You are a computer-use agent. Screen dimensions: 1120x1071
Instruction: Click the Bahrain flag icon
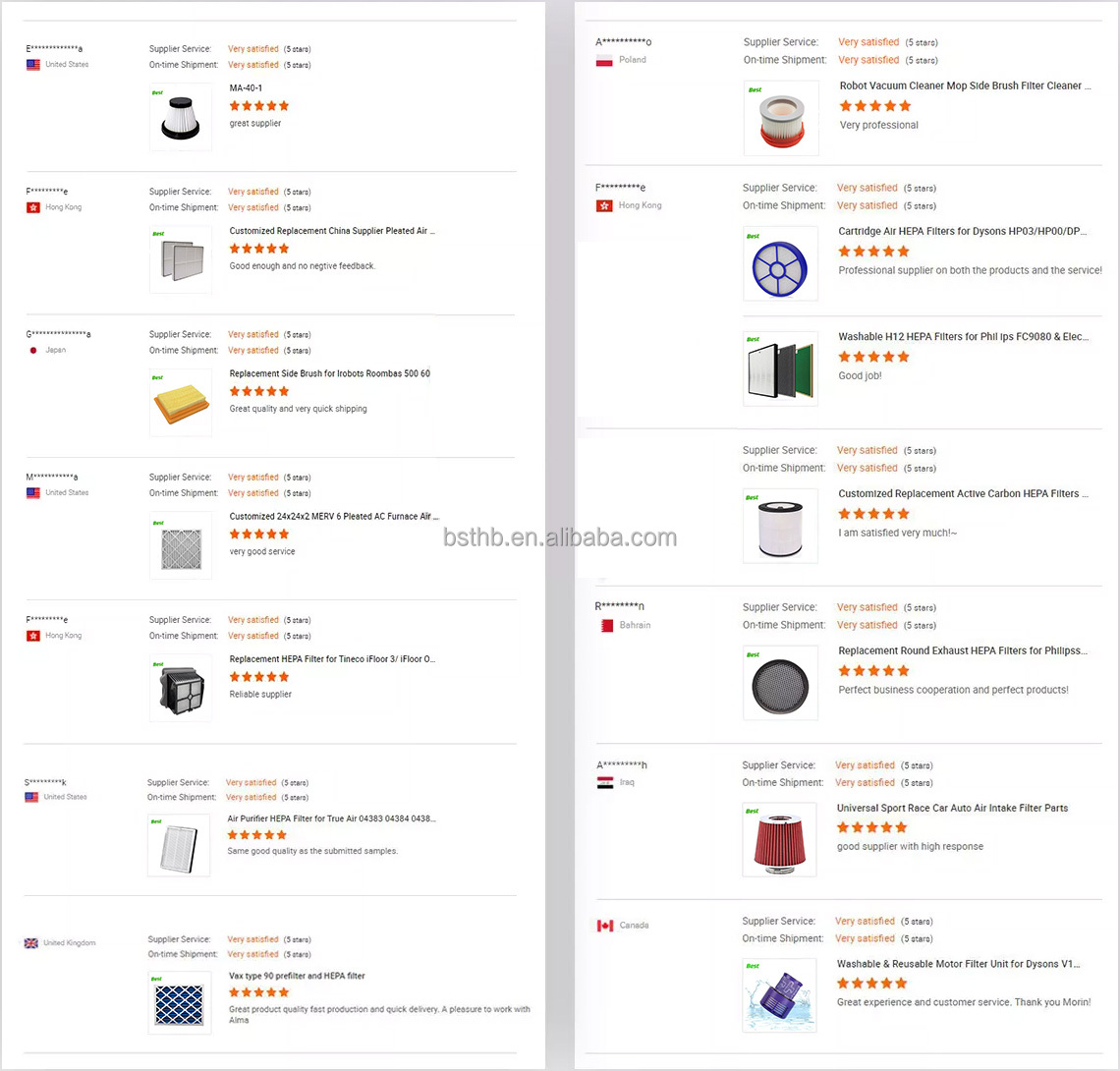tap(604, 625)
